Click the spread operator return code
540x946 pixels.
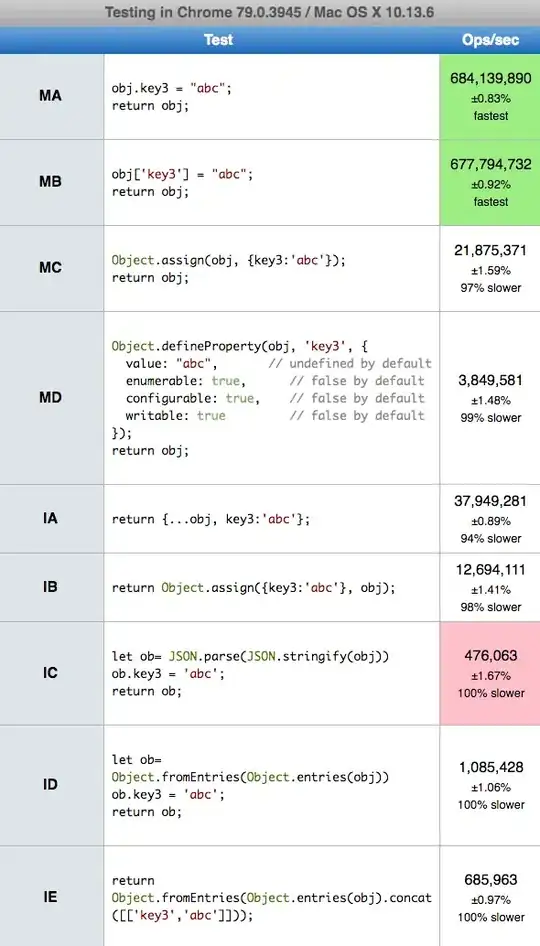pos(211,519)
